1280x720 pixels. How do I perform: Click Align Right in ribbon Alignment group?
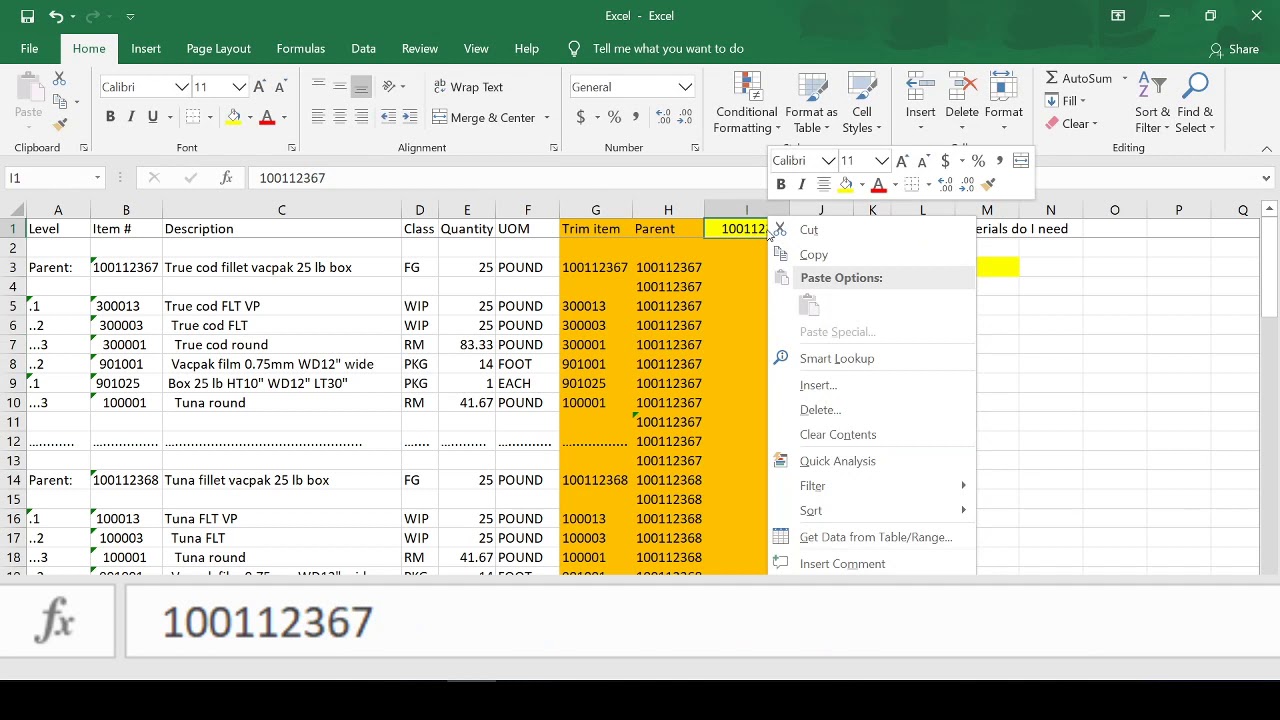[x=362, y=117]
